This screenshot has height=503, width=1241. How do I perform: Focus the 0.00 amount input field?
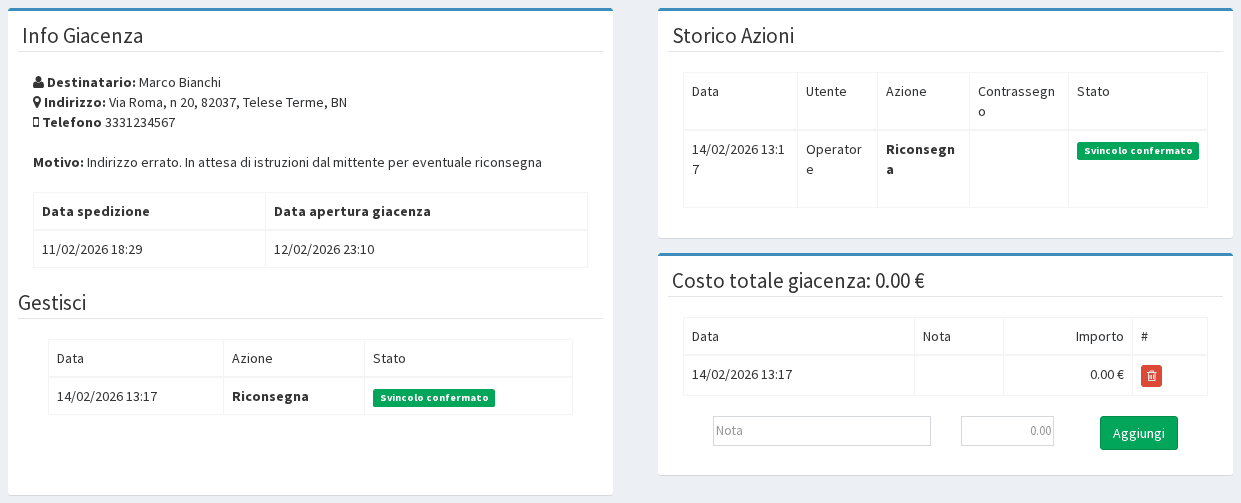point(1007,431)
